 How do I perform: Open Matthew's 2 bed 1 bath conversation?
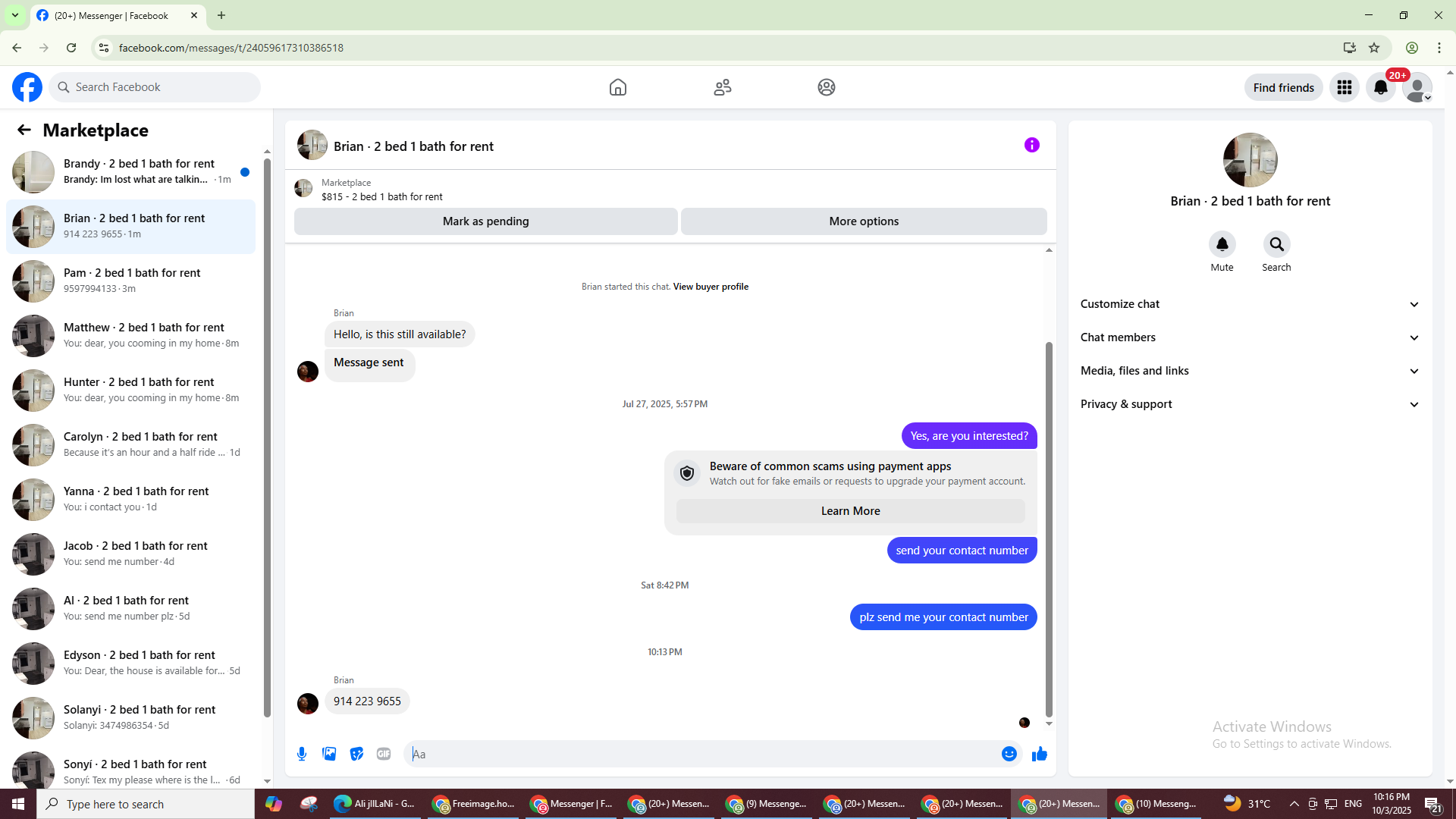coord(130,336)
